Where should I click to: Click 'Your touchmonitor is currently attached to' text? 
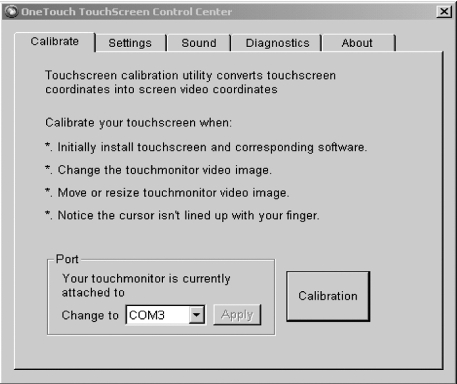(146, 285)
